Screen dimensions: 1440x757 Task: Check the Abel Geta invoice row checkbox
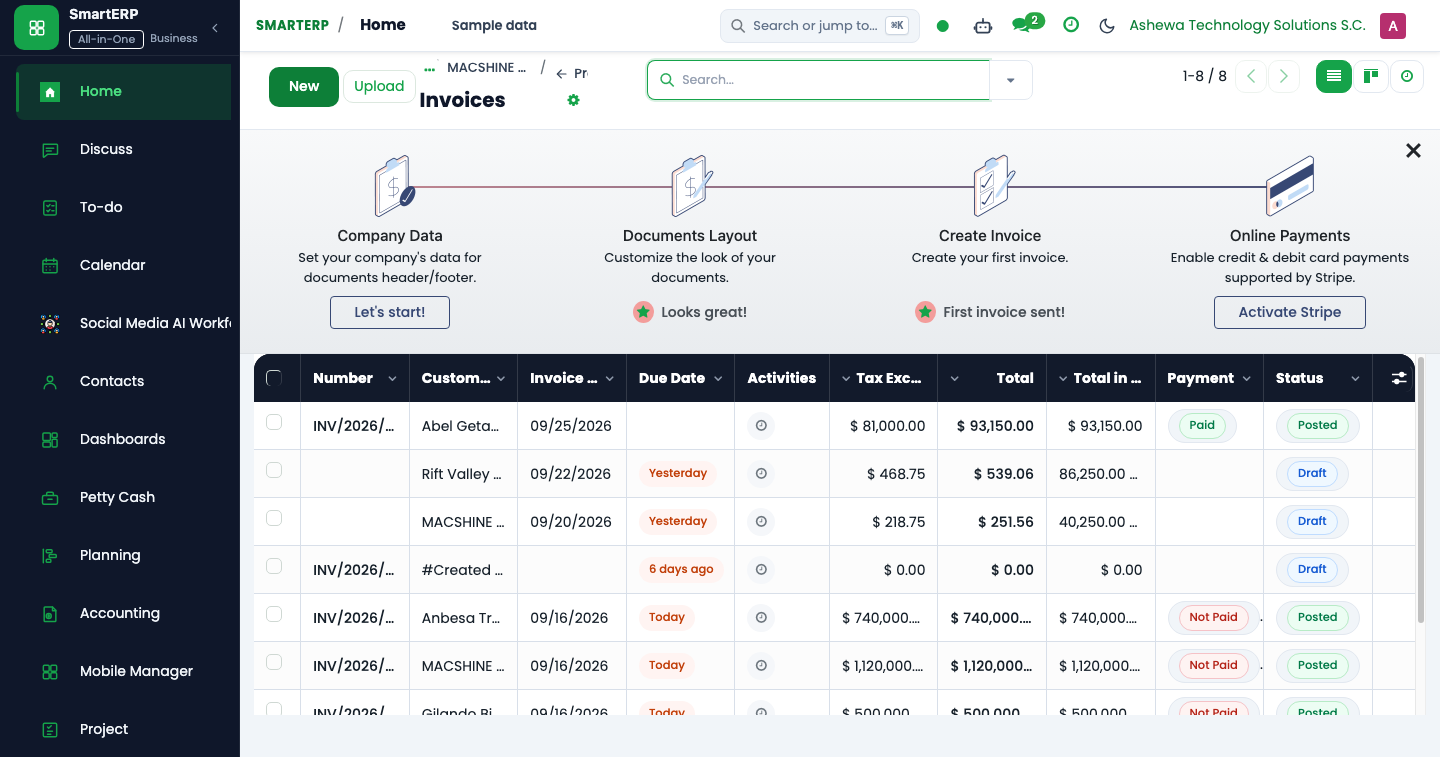pyautogui.click(x=274, y=422)
